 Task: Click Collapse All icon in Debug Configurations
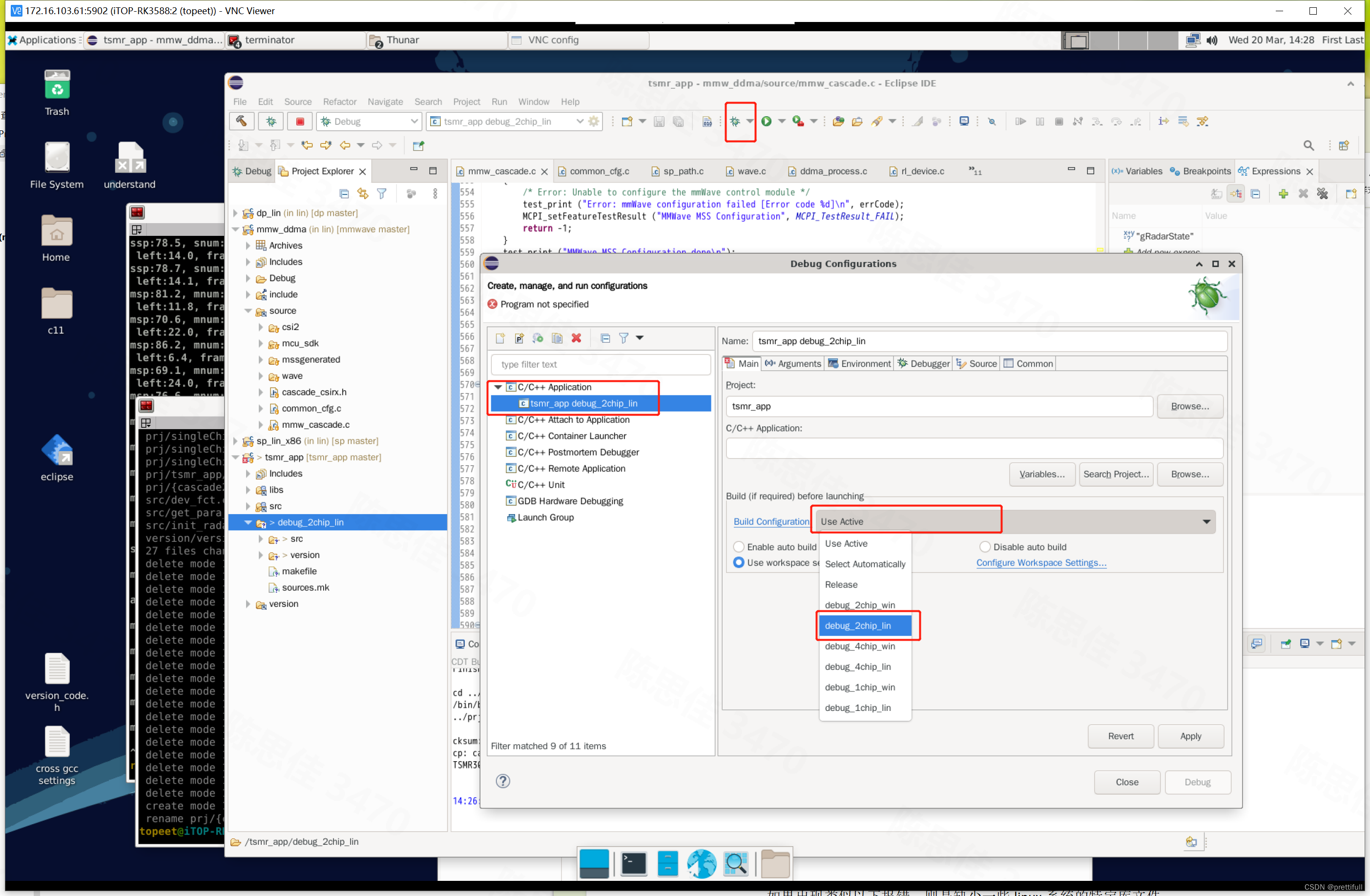pos(605,338)
